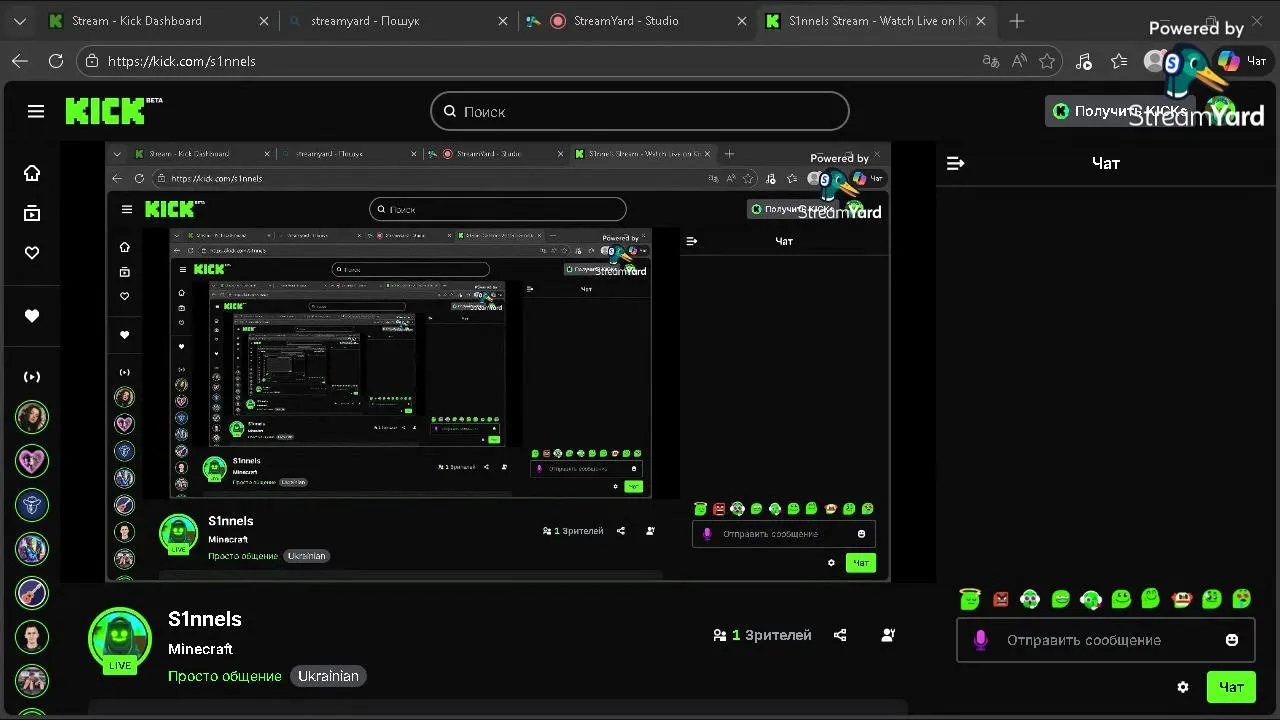Open chat settings gear icon

[x=1183, y=687]
